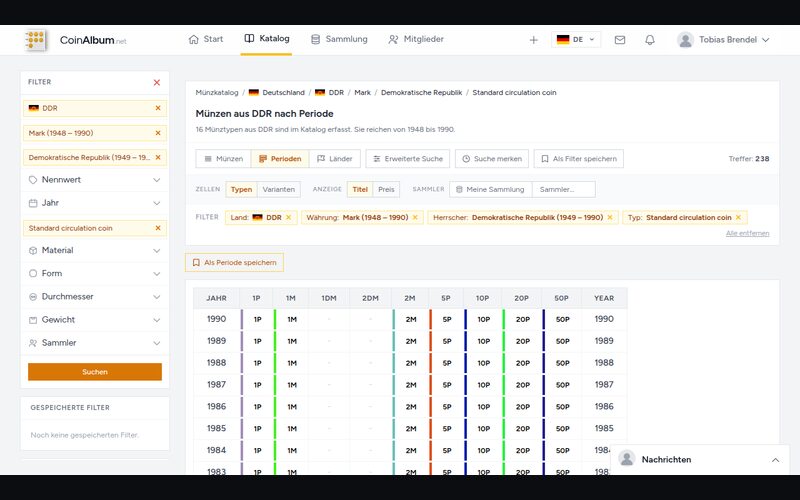
Task: Click the Sammler... input field
Action: coord(563,189)
